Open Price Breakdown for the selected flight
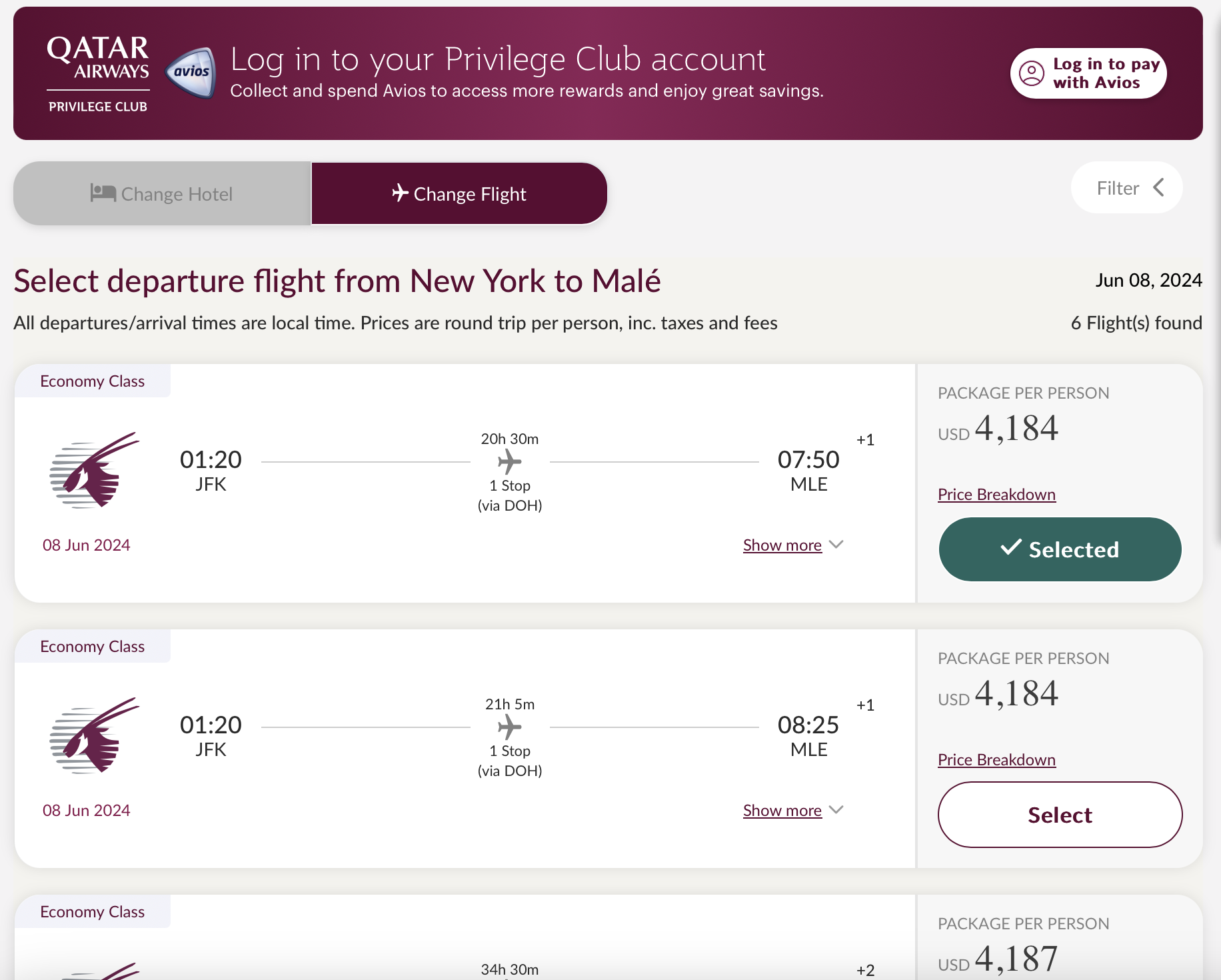1221x980 pixels. (x=996, y=495)
